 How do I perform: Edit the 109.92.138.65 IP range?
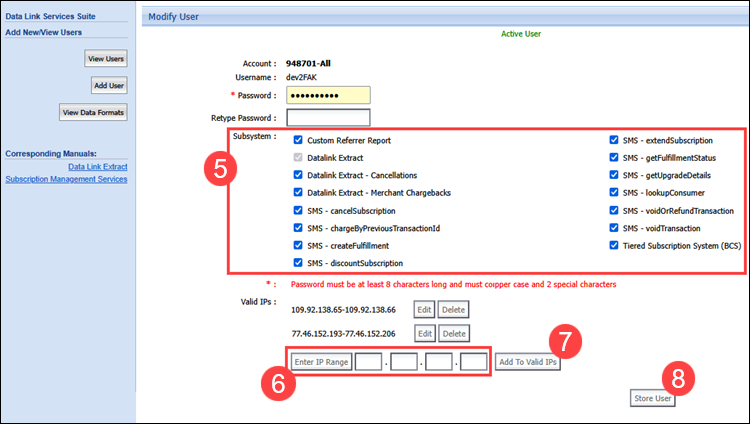point(424,310)
